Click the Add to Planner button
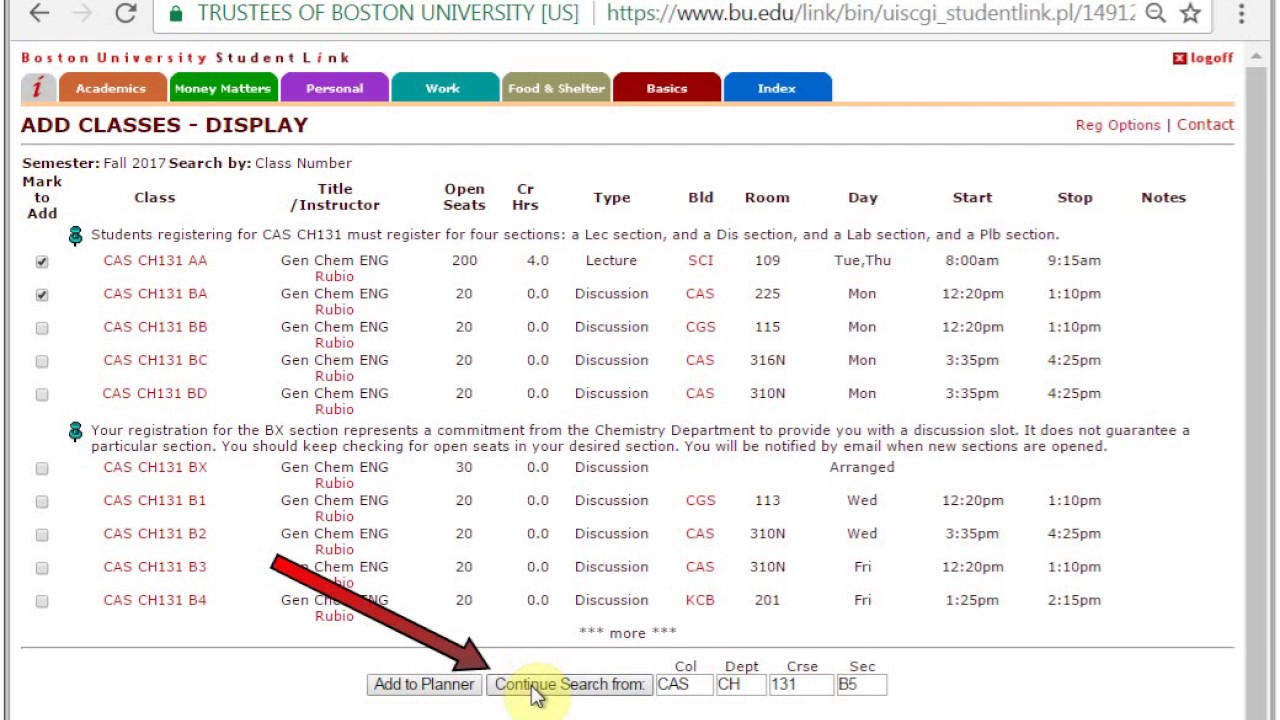The width and height of the screenshot is (1280, 720). (424, 685)
